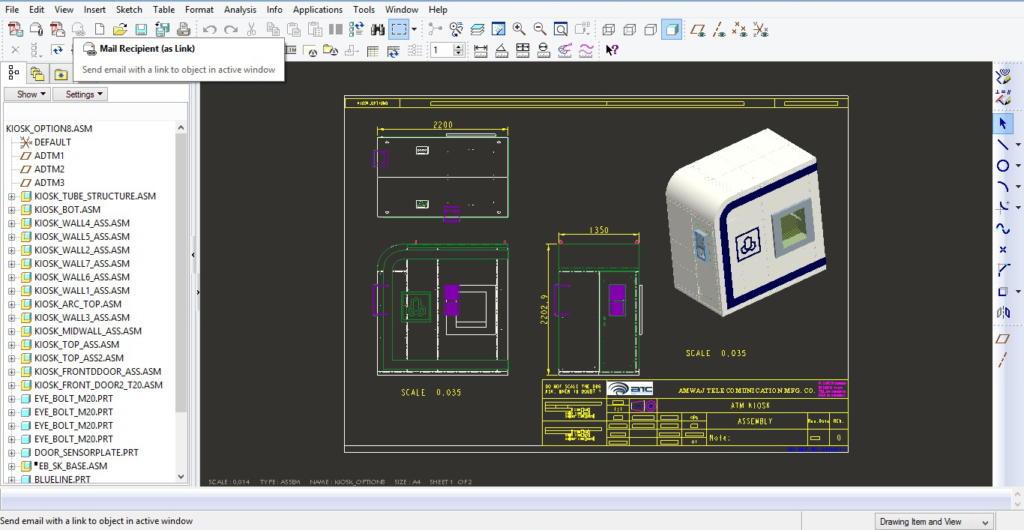Viewport: 1024px width, 530px height.
Task: Click the Spline curve tool
Action: [x=1003, y=228]
